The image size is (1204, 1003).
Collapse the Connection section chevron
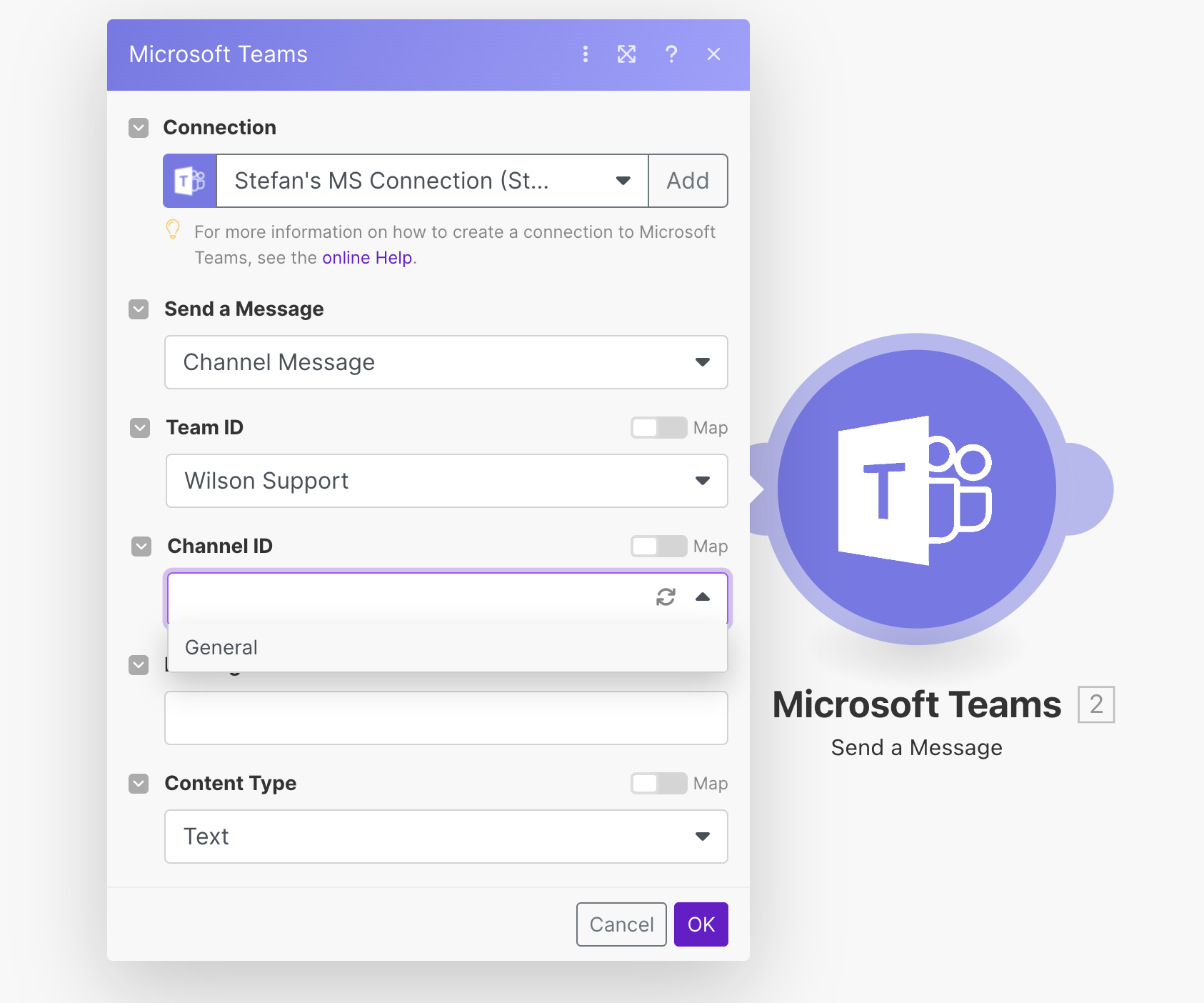click(x=139, y=128)
